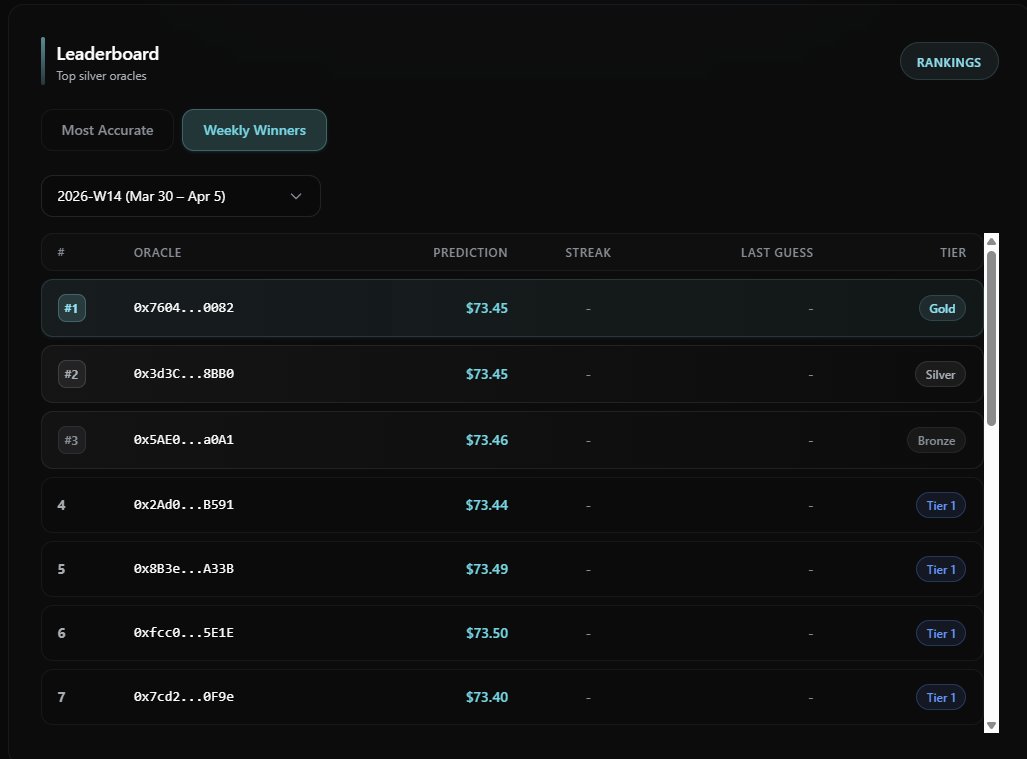Viewport: 1027px width, 759px height.
Task: Click the $73.49 prediction value
Action: coord(487,569)
